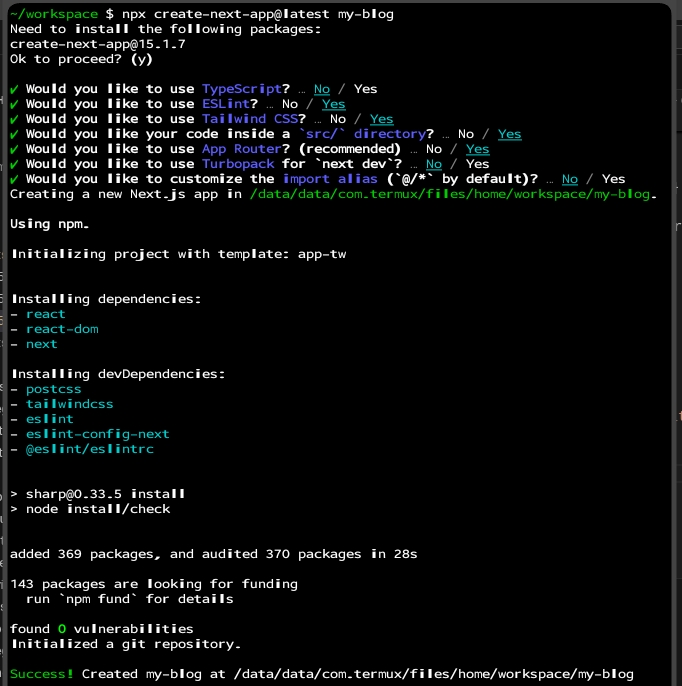Click the underlined Yes answer for Tailwind CSS

click(381, 119)
